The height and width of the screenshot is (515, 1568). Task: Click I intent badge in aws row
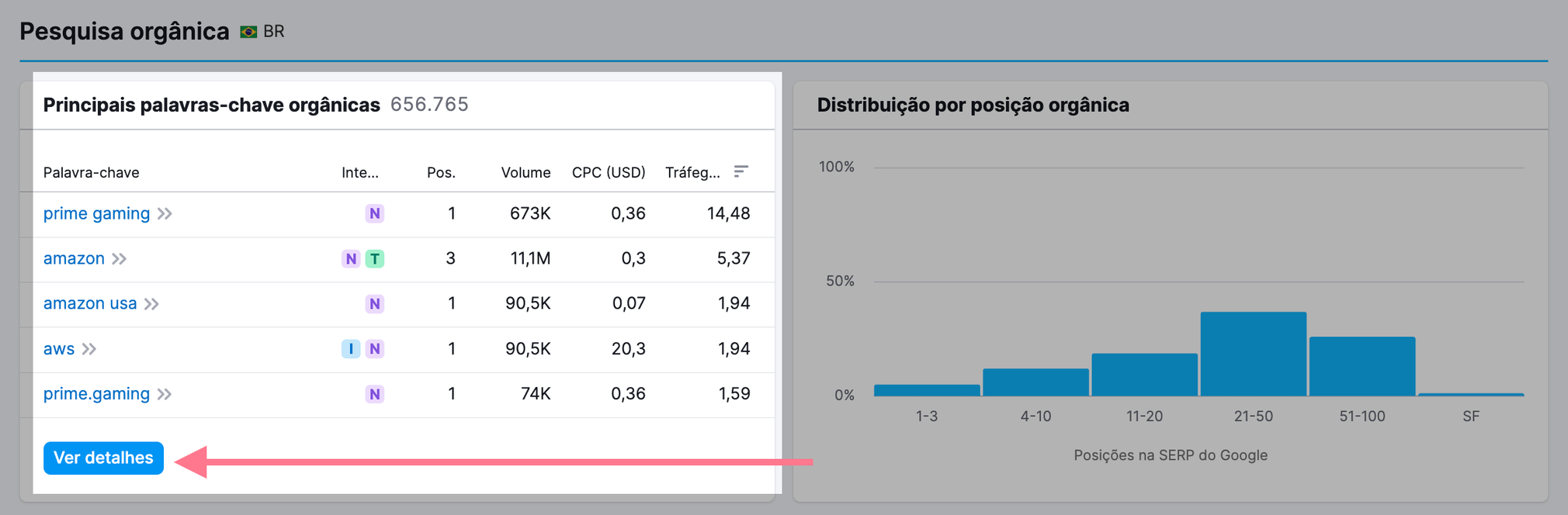[x=352, y=348]
